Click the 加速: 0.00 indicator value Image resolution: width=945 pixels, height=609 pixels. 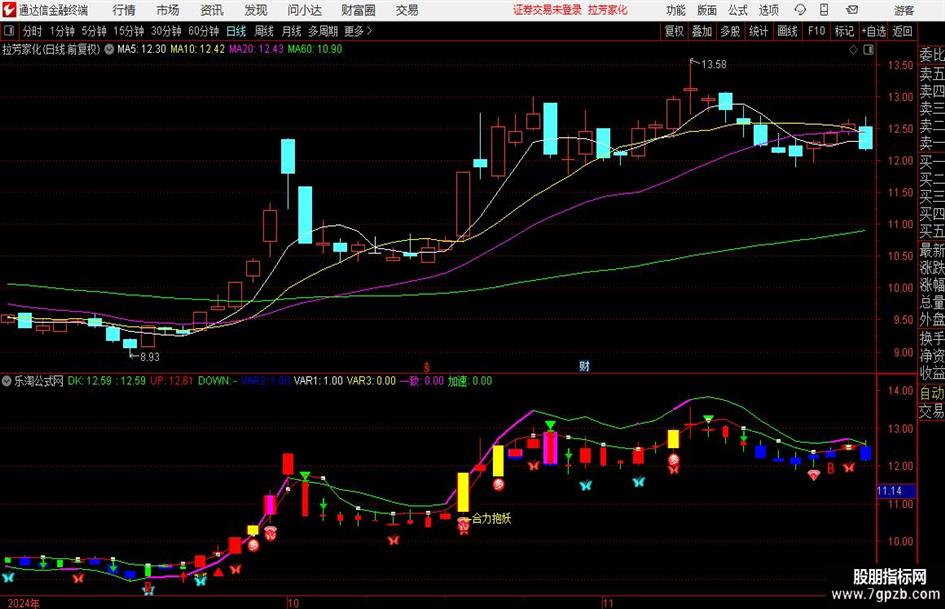tap(469, 381)
